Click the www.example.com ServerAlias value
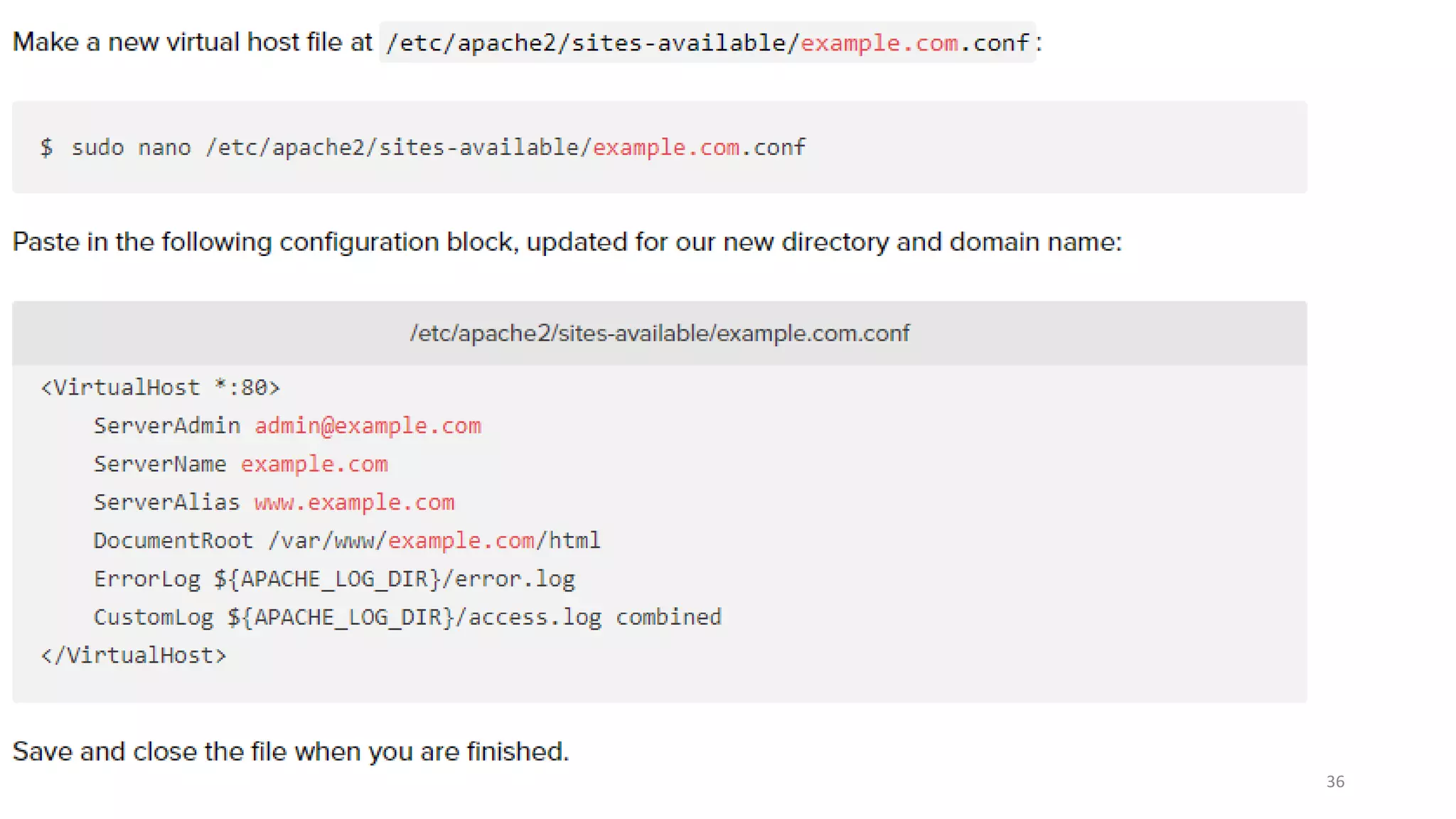This screenshot has width=1456, height=819. point(354,503)
